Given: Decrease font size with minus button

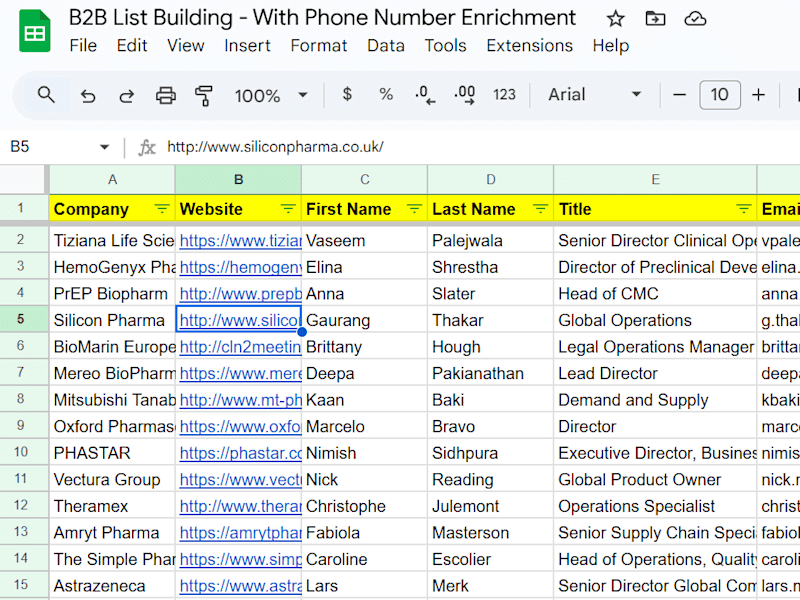Looking at the screenshot, I should (x=679, y=95).
